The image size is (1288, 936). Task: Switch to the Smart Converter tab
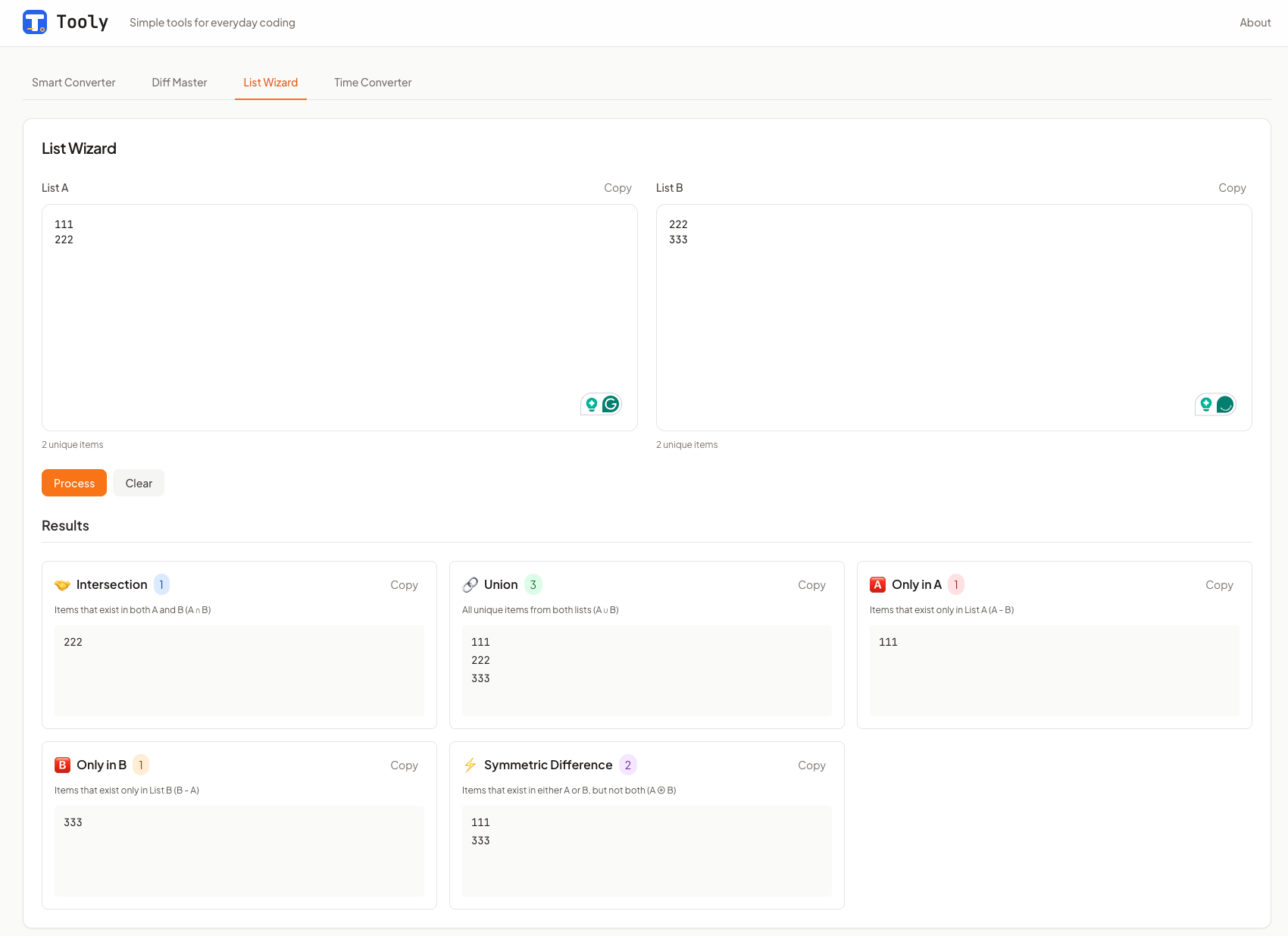pos(73,83)
